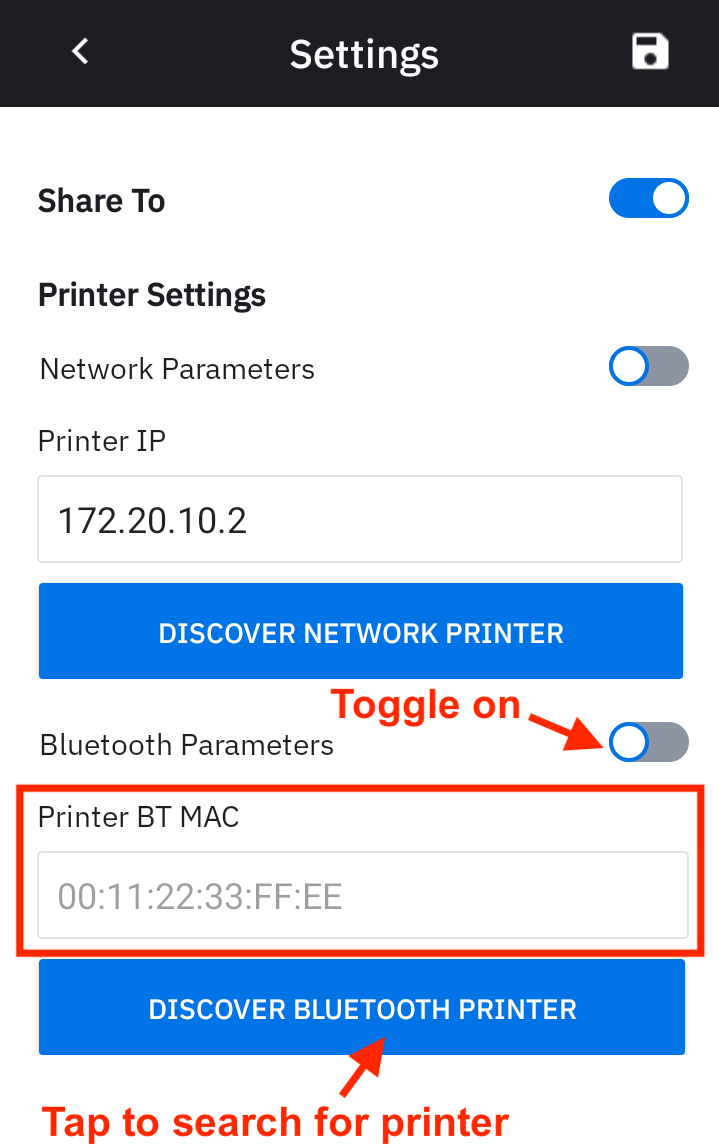Disable the Share To switch
The height and width of the screenshot is (1148, 719).
click(x=648, y=199)
